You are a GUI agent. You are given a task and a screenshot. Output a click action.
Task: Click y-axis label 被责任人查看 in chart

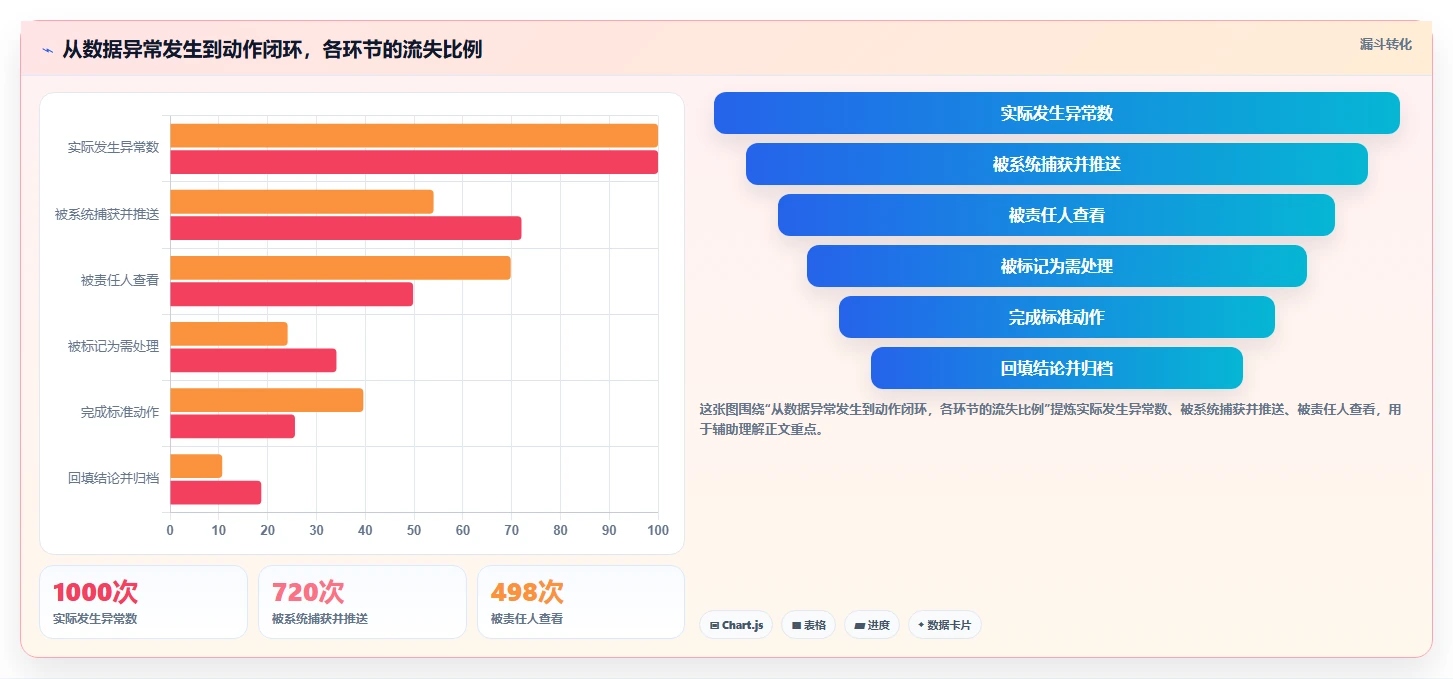(x=120, y=280)
